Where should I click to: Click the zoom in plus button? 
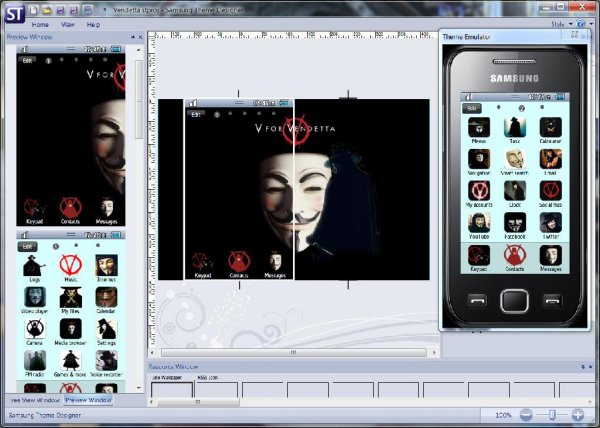[x=578, y=415]
